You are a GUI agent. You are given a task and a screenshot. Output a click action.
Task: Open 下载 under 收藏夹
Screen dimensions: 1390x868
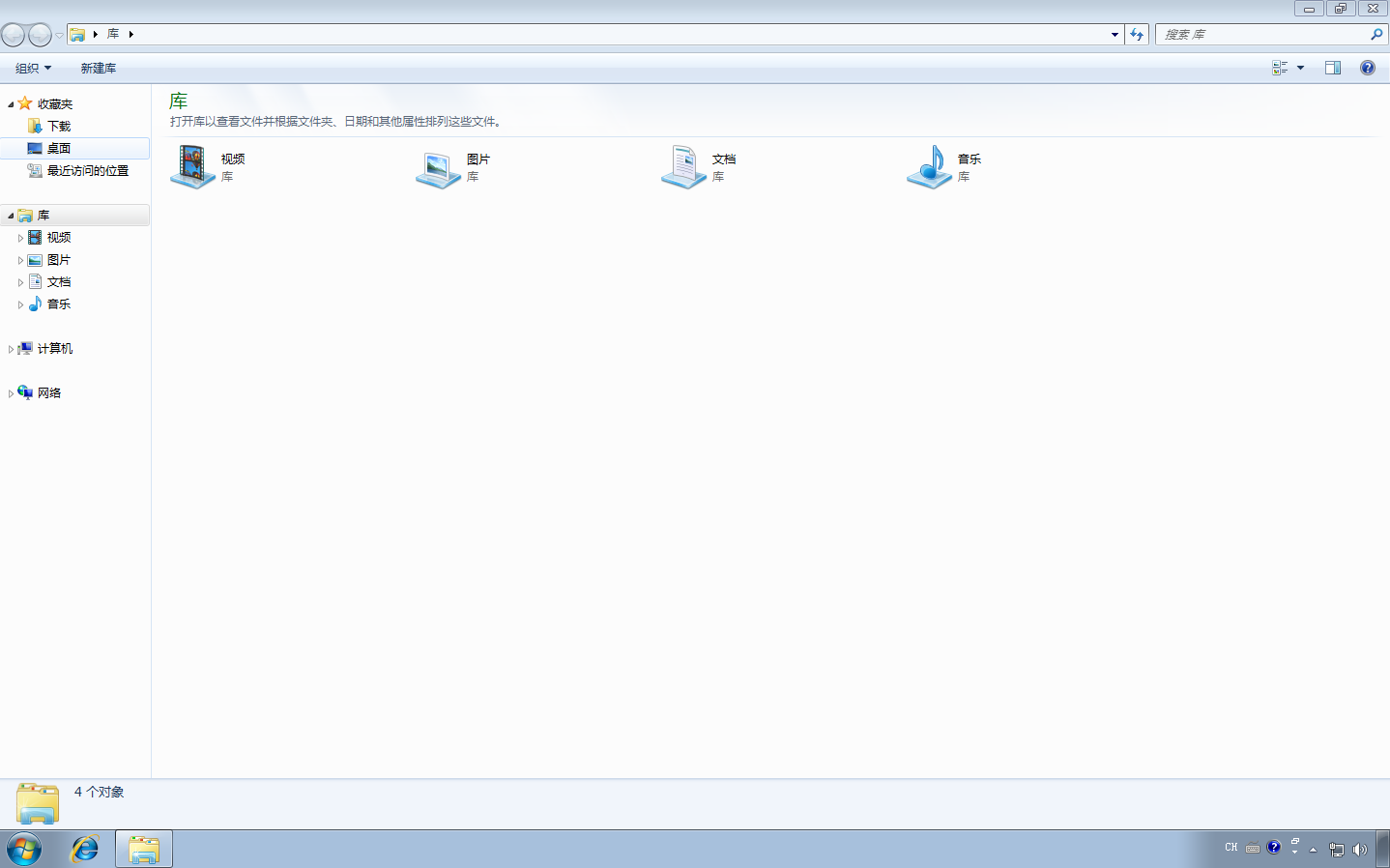(59, 126)
